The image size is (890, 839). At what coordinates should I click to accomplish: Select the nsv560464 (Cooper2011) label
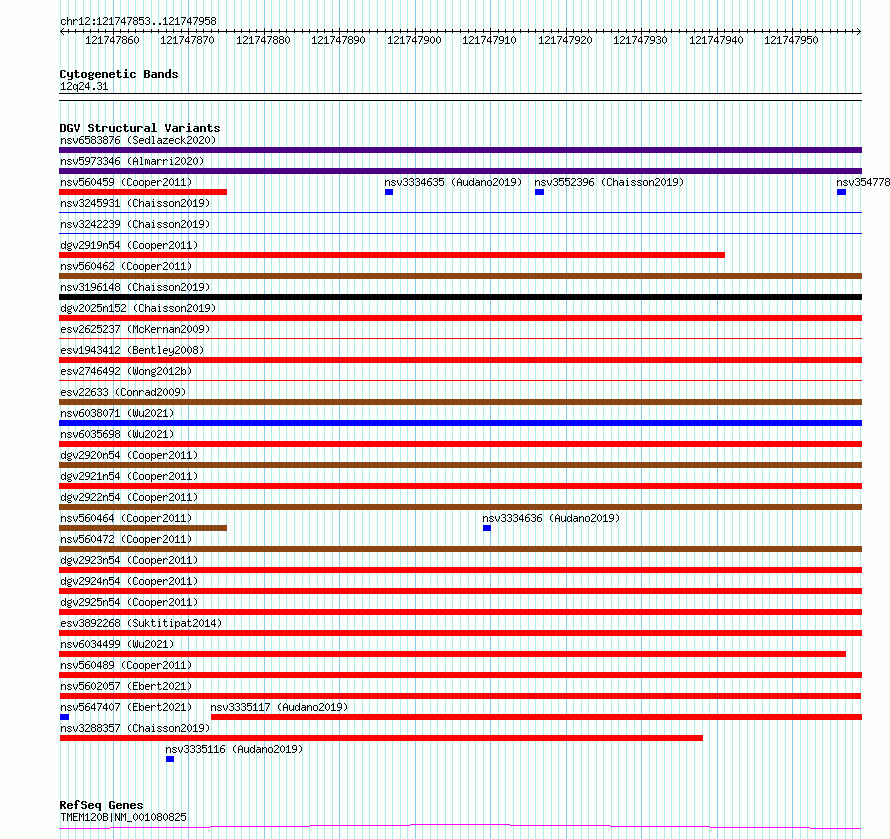126,518
